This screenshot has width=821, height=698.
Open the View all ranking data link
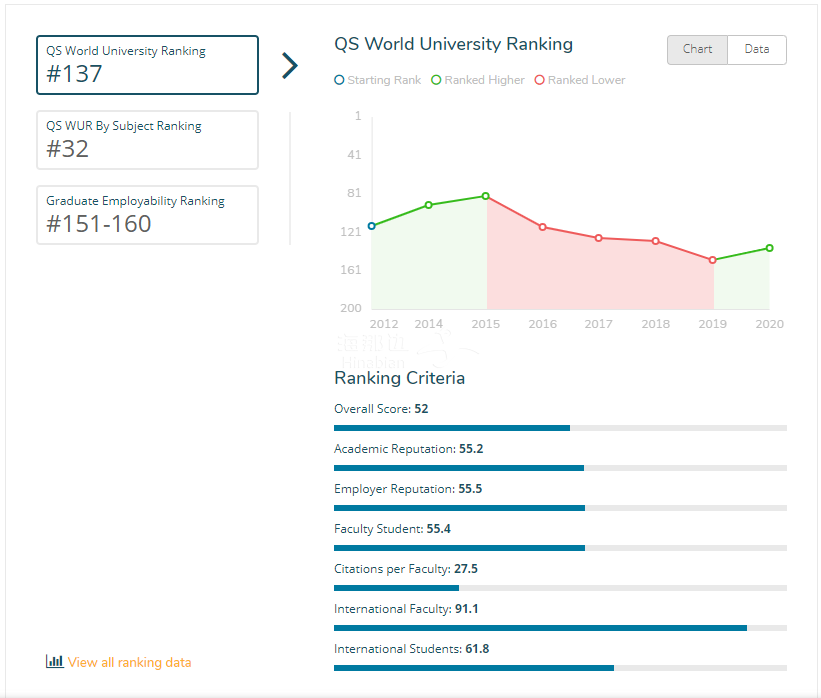[129, 662]
